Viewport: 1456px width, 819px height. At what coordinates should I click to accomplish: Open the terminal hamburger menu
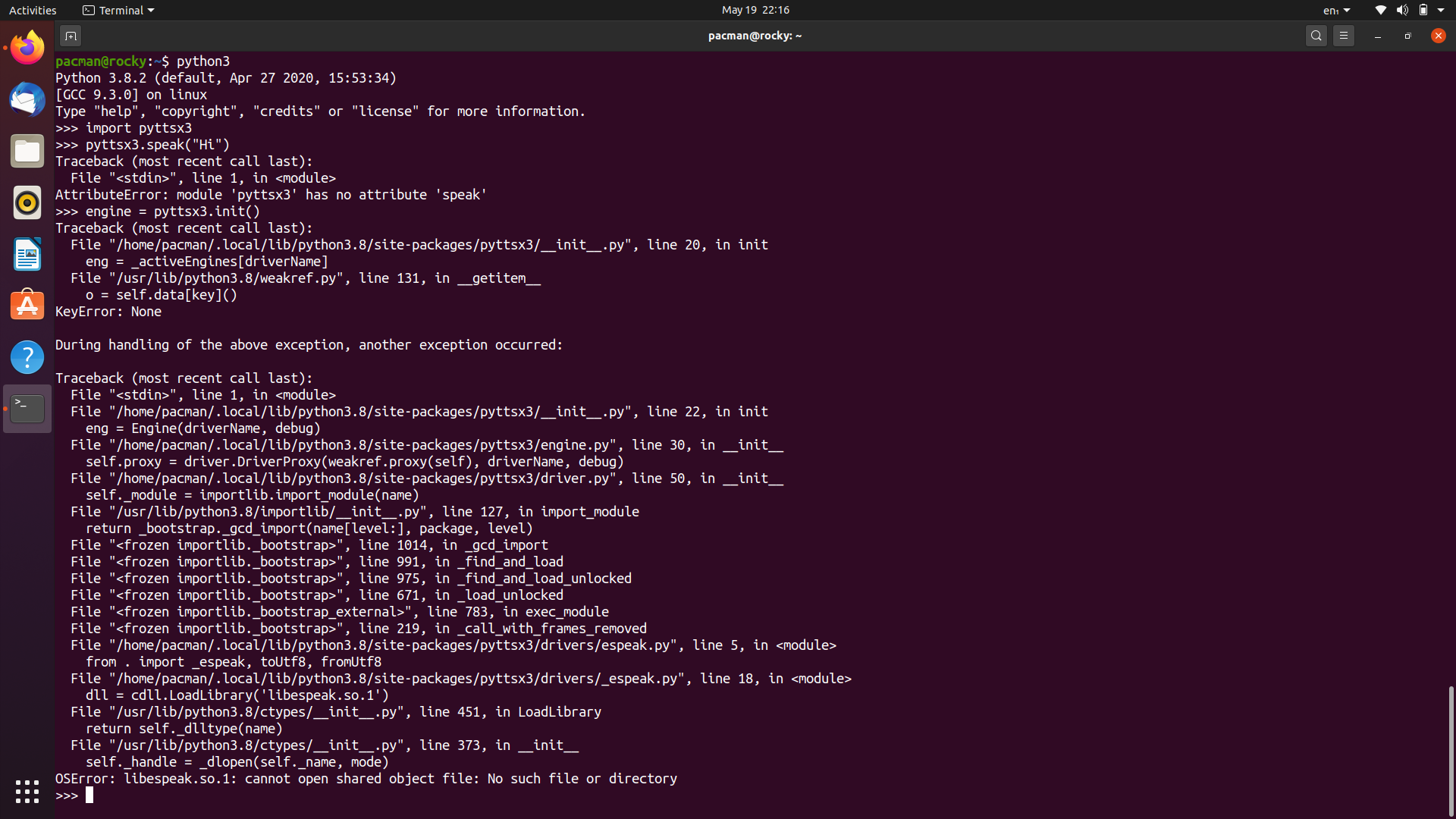[1344, 35]
